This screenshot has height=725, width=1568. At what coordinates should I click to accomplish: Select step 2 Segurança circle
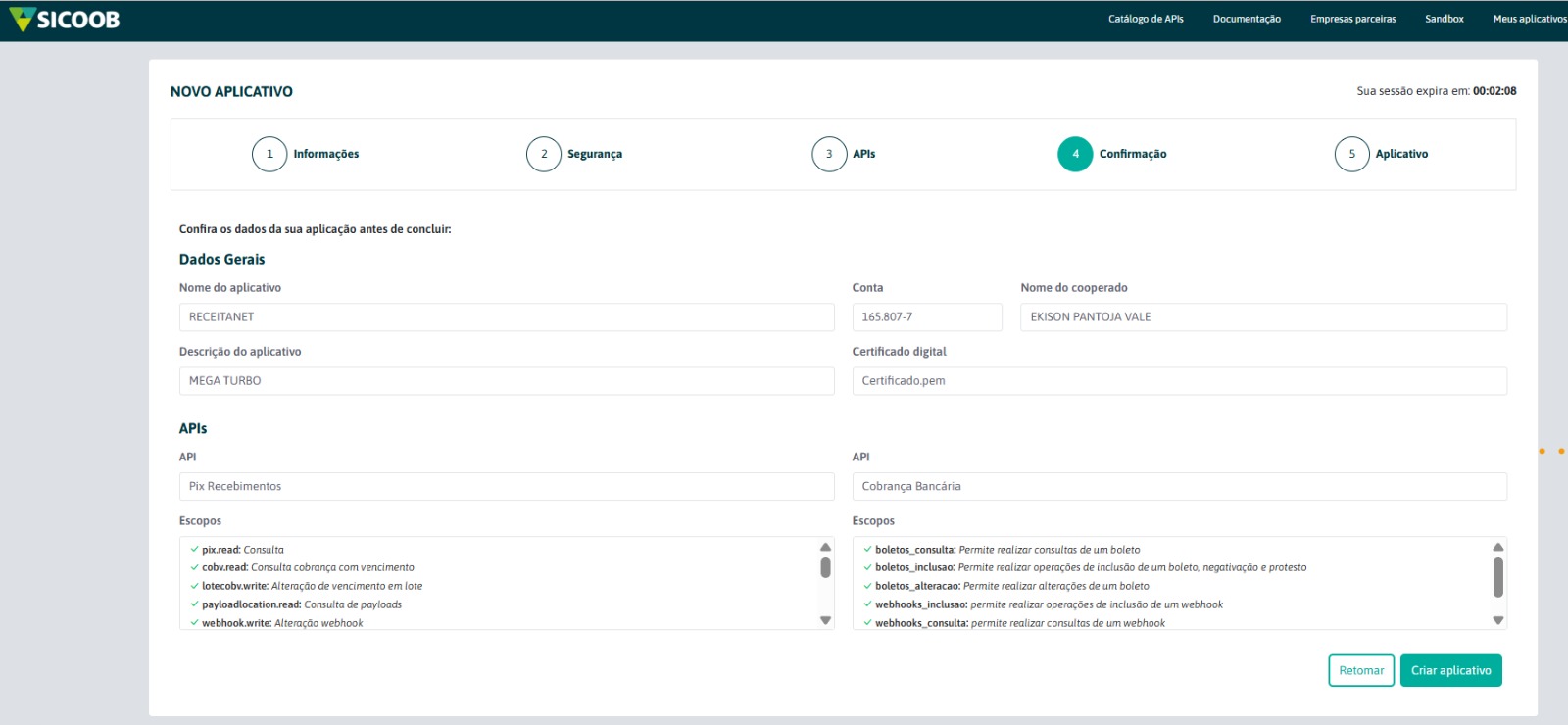544,154
